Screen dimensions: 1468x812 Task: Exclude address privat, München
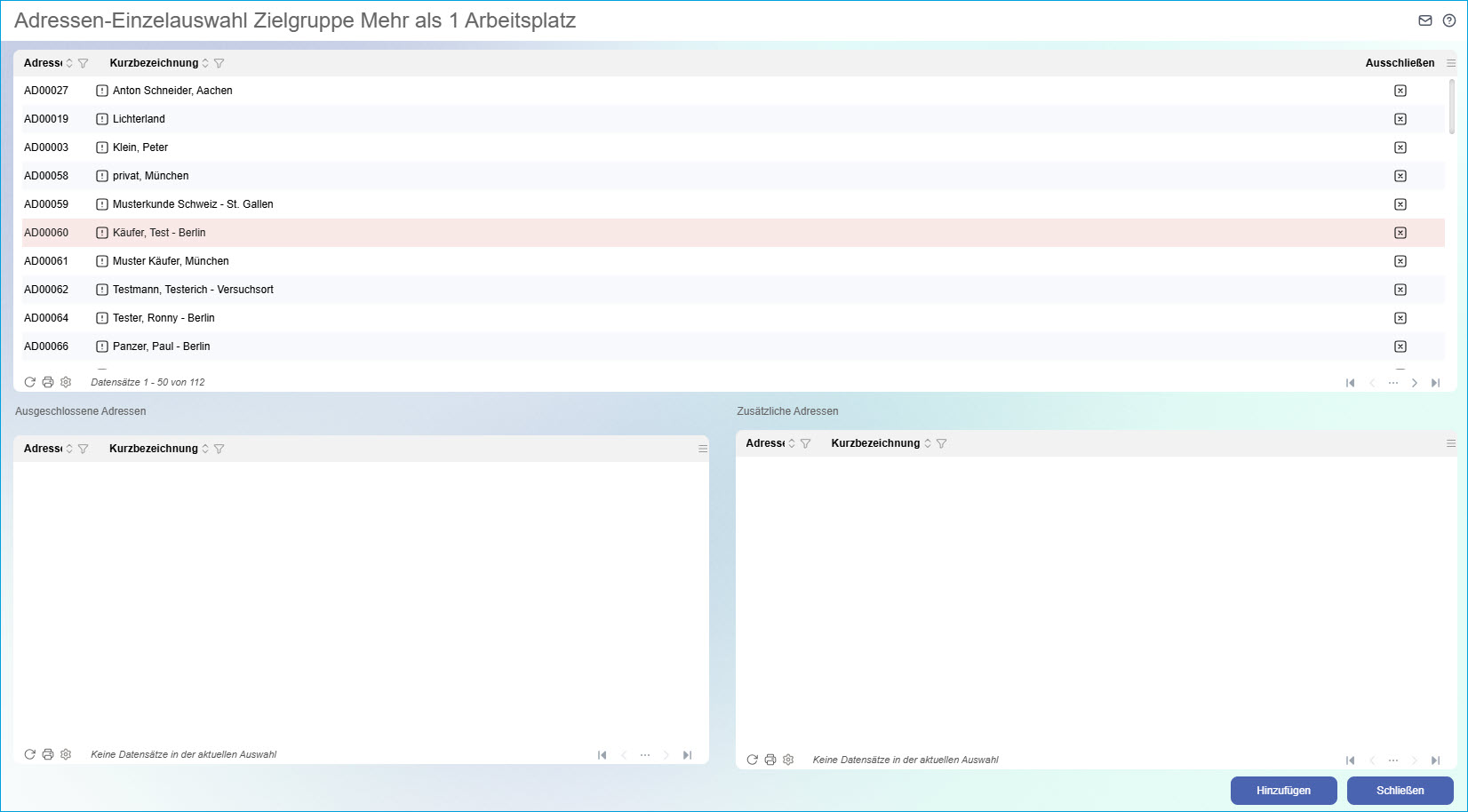pos(1400,176)
